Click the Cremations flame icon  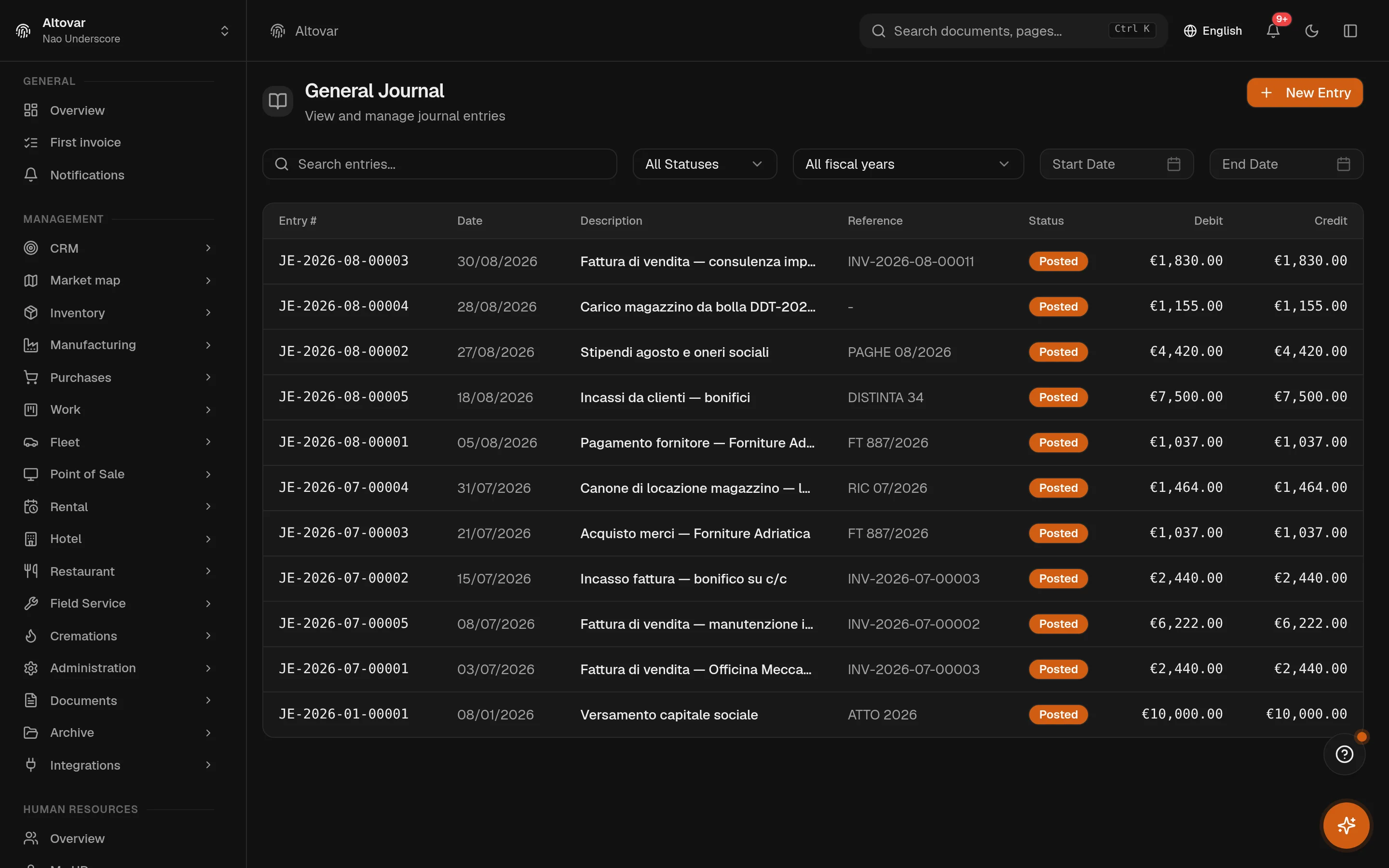(x=31, y=636)
